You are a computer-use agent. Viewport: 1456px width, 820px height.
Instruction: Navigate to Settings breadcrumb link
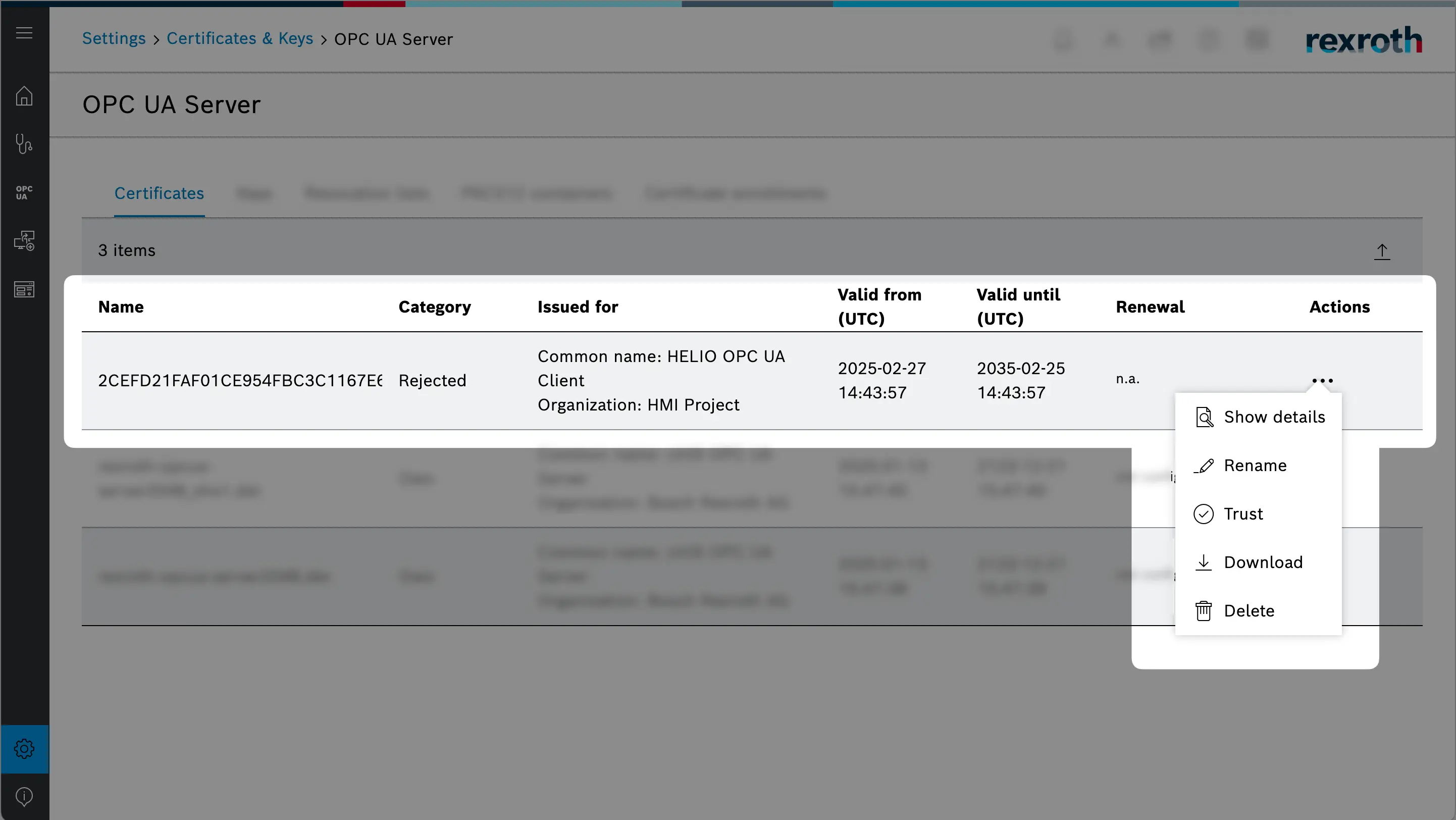(114, 38)
